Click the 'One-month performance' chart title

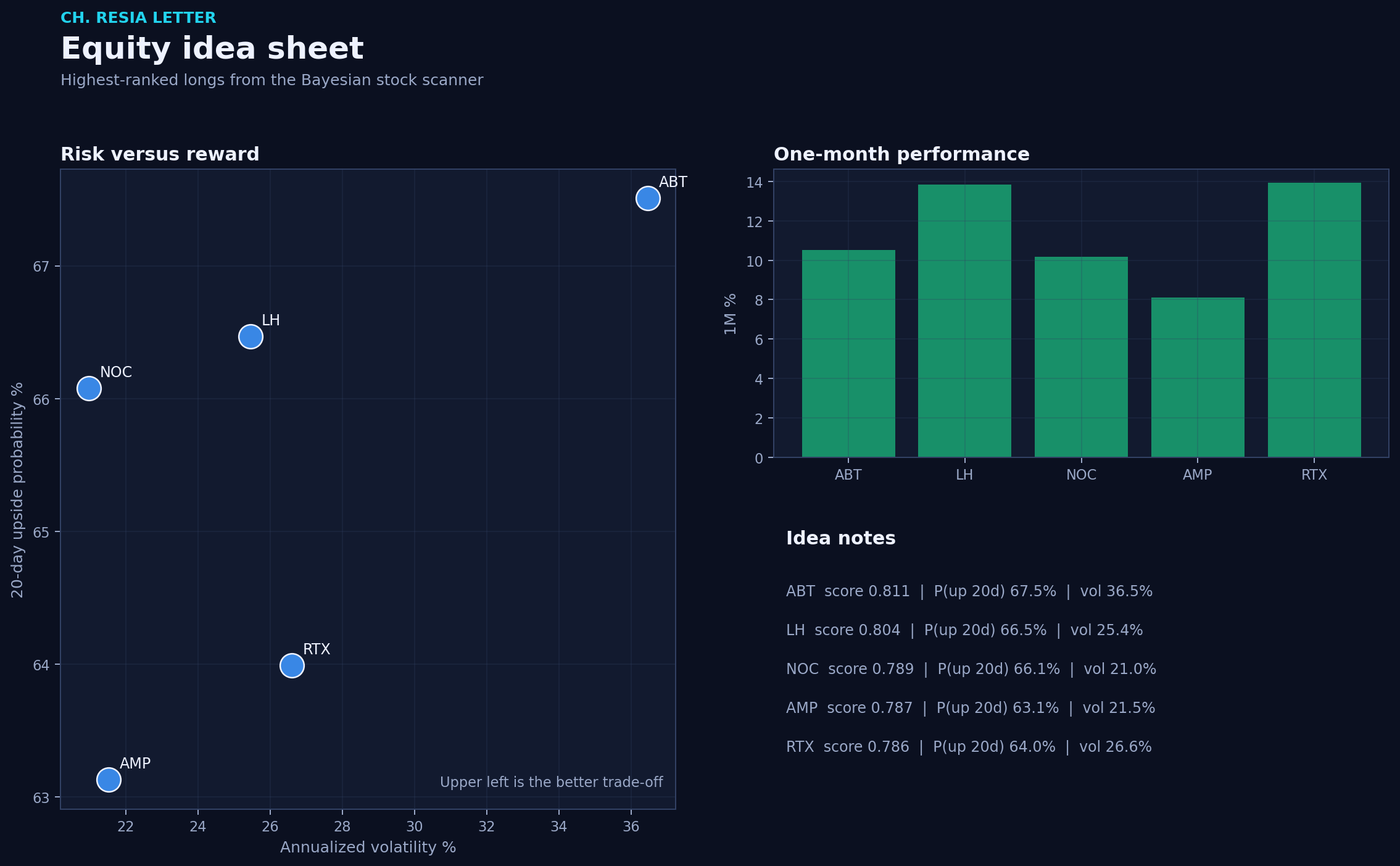(x=901, y=154)
